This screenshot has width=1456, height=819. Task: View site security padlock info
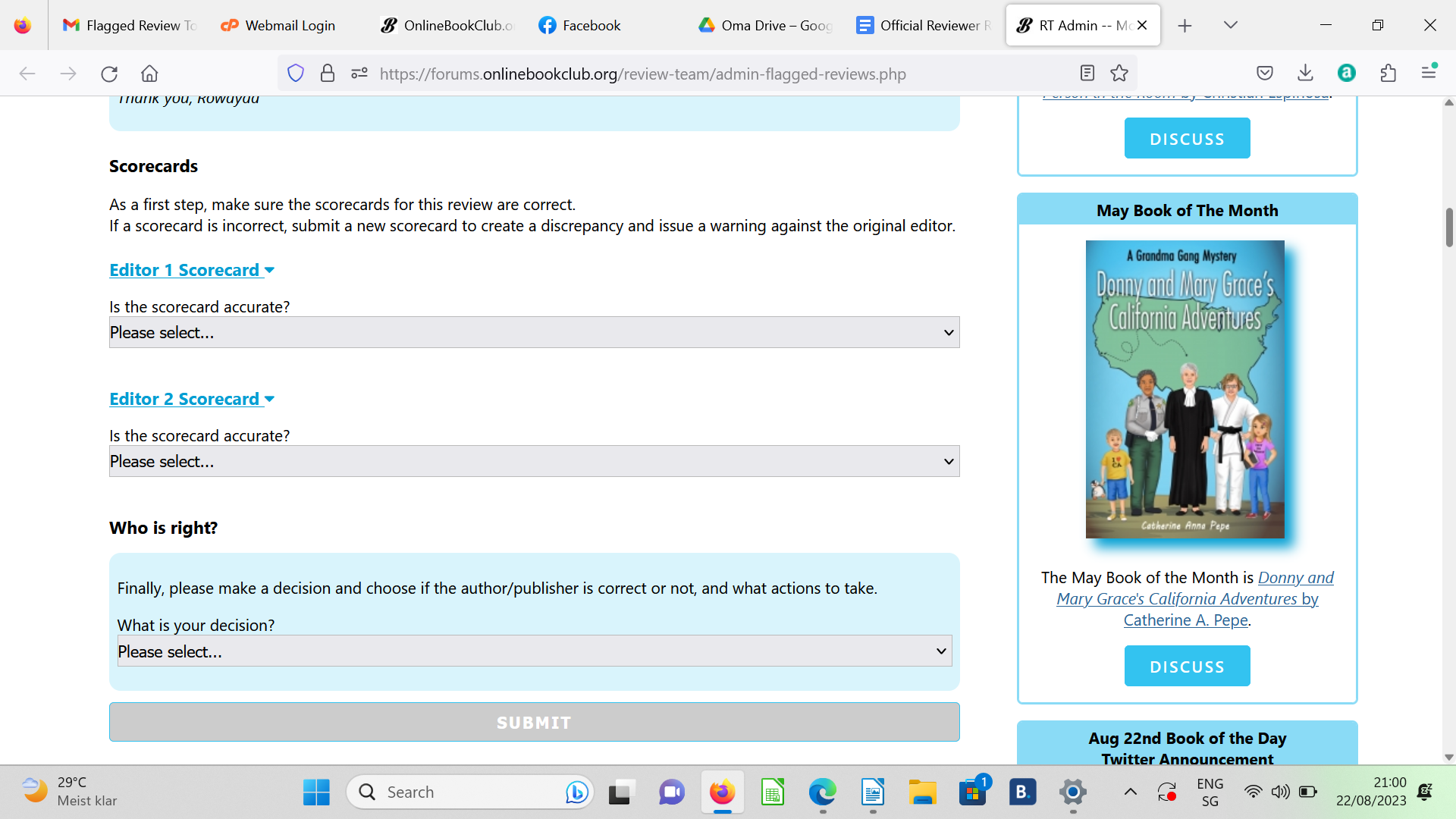(328, 74)
